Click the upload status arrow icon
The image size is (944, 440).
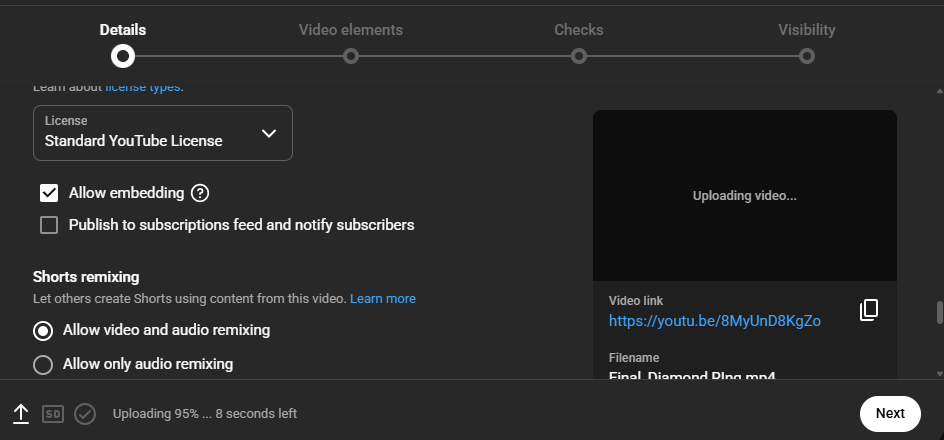(21, 414)
